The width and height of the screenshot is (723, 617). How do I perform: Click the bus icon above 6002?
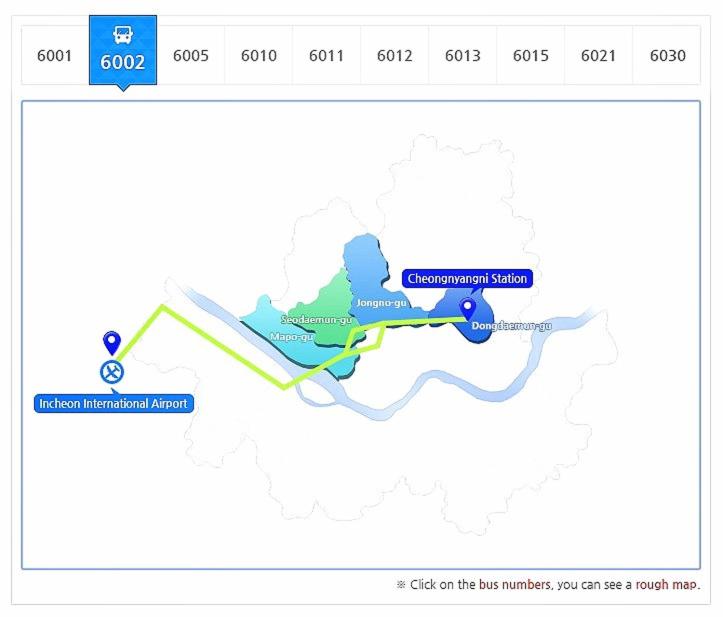pyautogui.click(x=122, y=35)
